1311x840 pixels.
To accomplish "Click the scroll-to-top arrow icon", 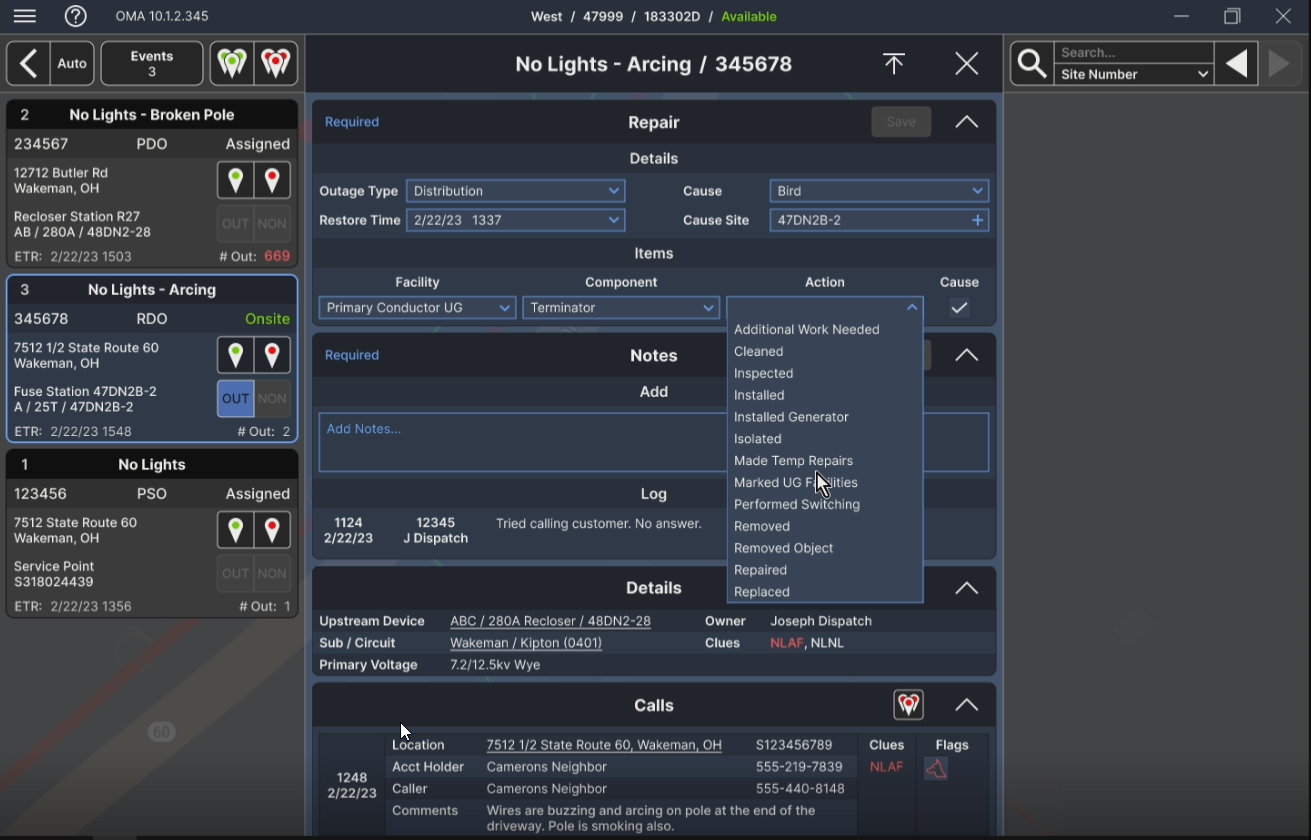I will point(894,64).
